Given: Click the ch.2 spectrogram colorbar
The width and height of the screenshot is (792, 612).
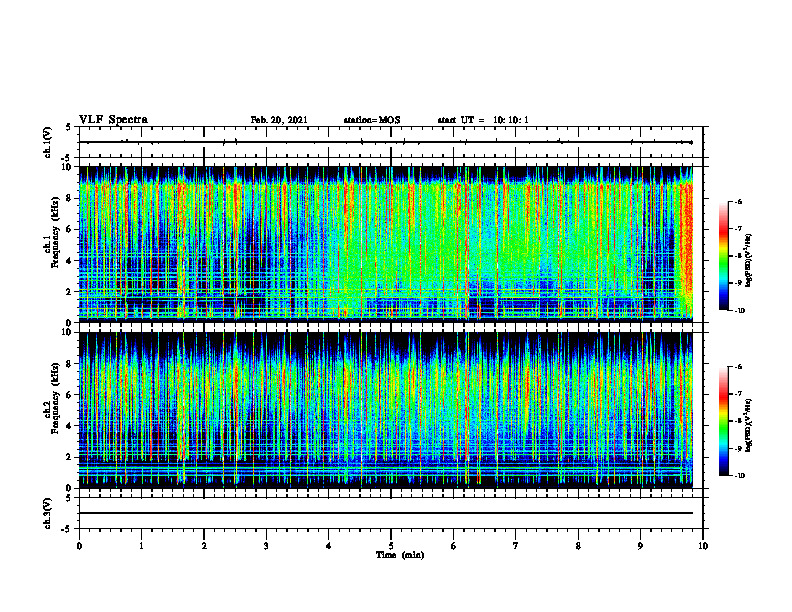Looking at the screenshot, I should pyautogui.click(x=723, y=421).
